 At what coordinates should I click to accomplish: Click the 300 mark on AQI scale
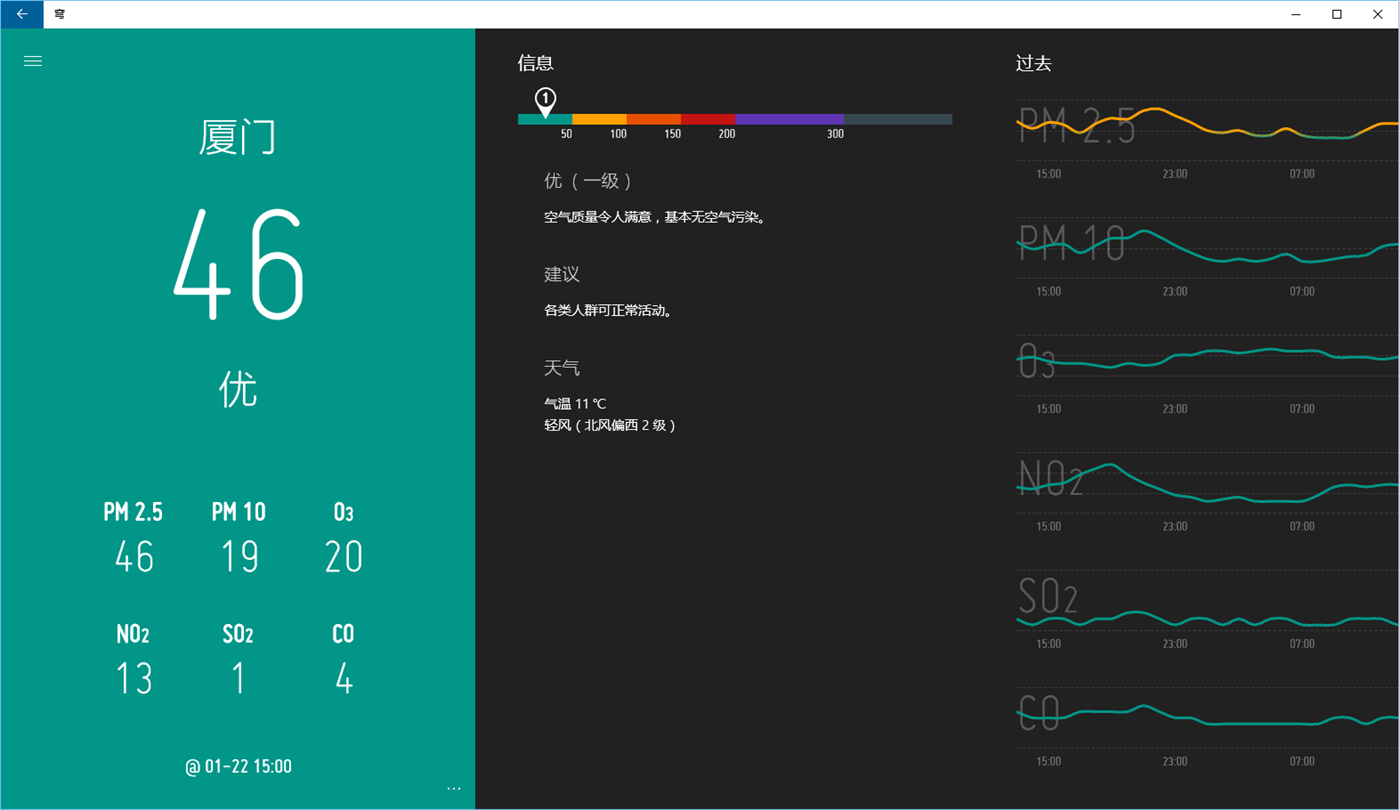pyautogui.click(x=835, y=134)
